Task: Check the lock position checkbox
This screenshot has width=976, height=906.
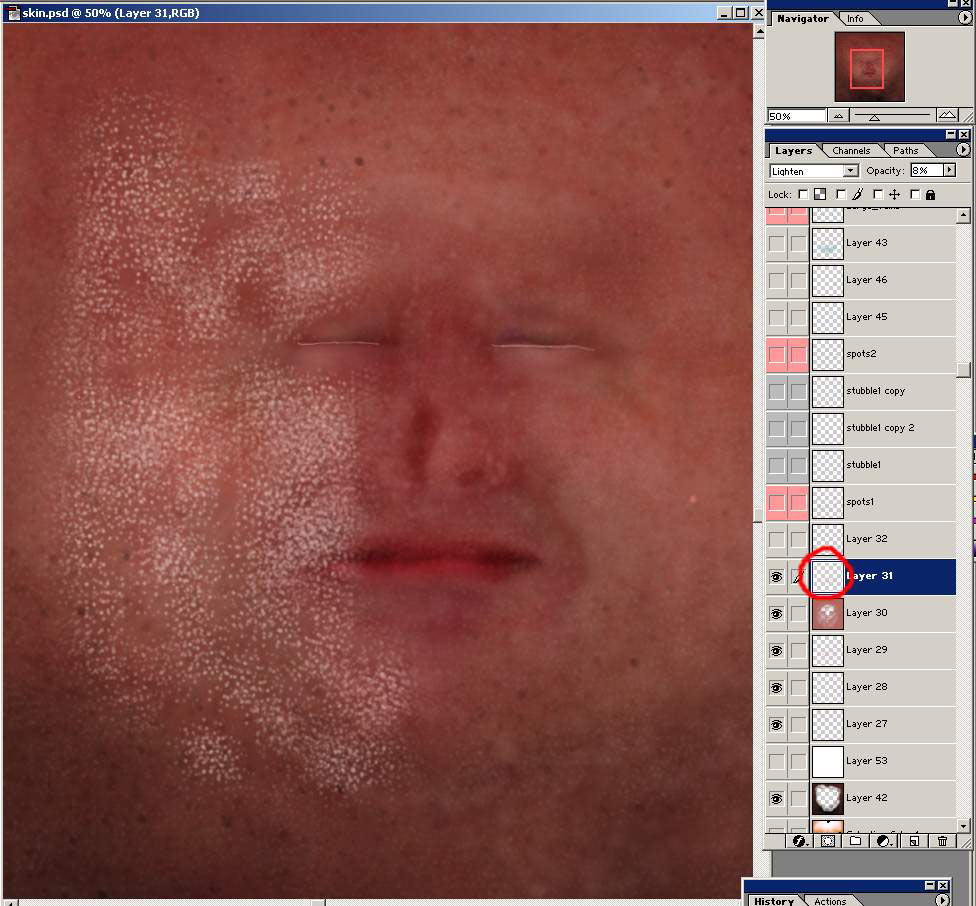Action: pyautogui.click(x=878, y=195)
